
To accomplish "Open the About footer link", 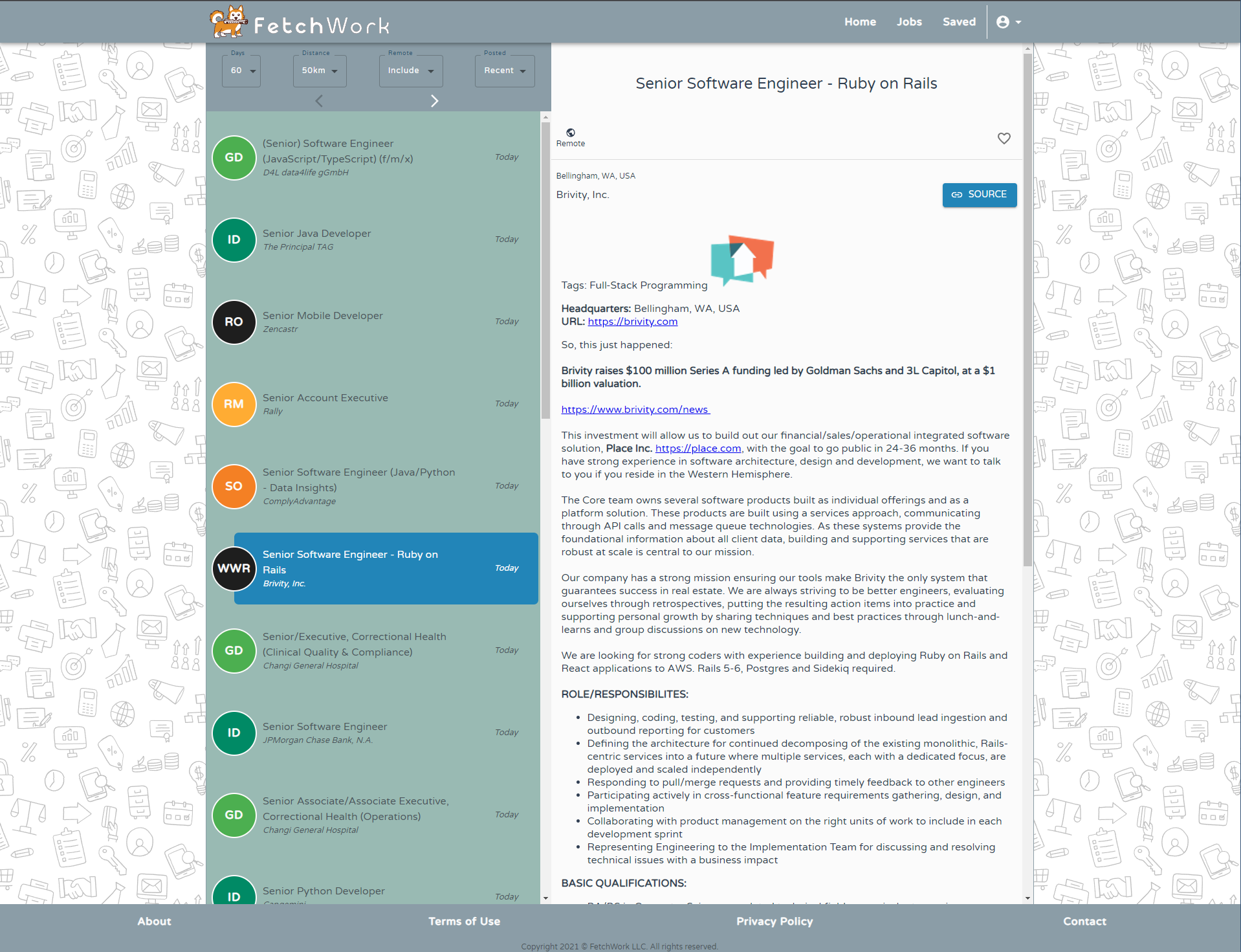I will pos(154,921).
